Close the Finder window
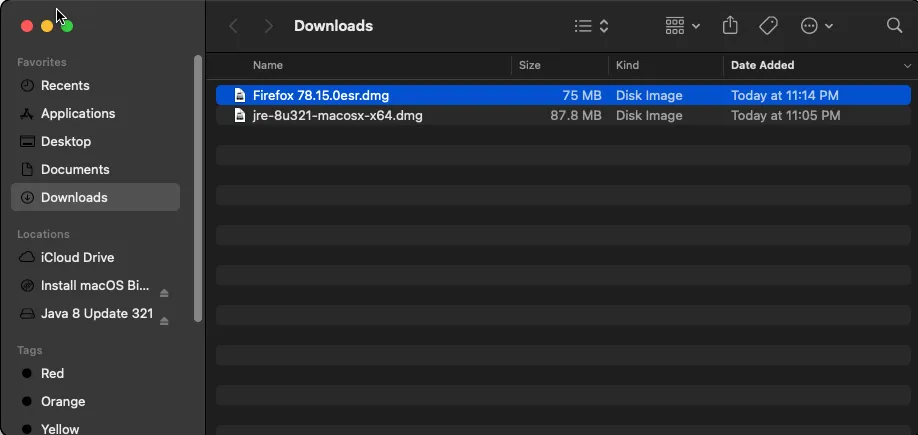918x435 pixels. coord(27,26)
